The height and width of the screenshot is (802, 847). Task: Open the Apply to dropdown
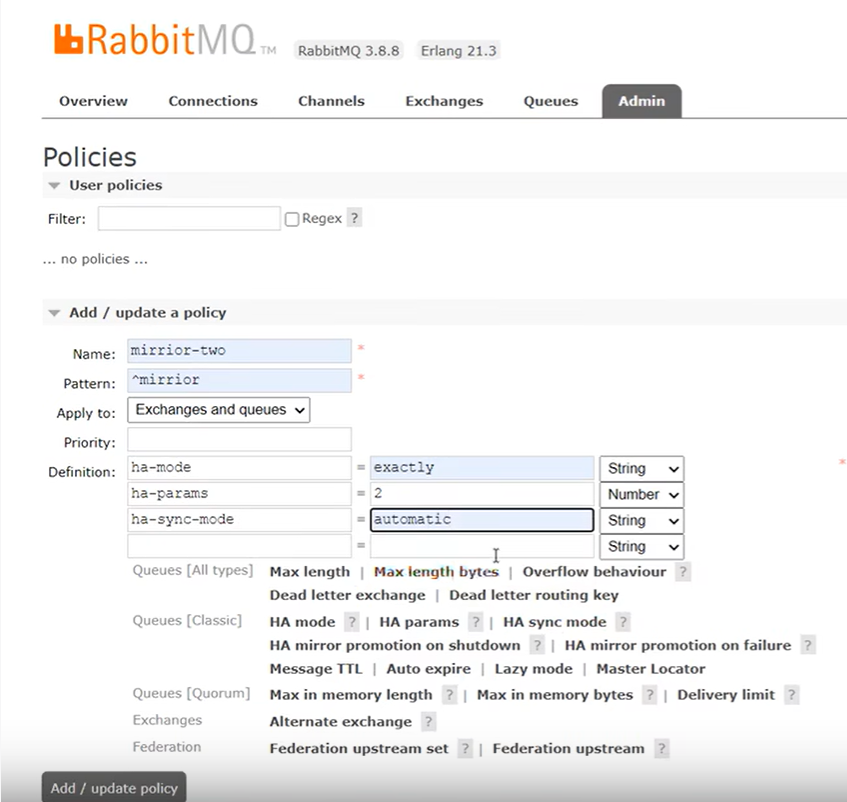pos(219,410)
